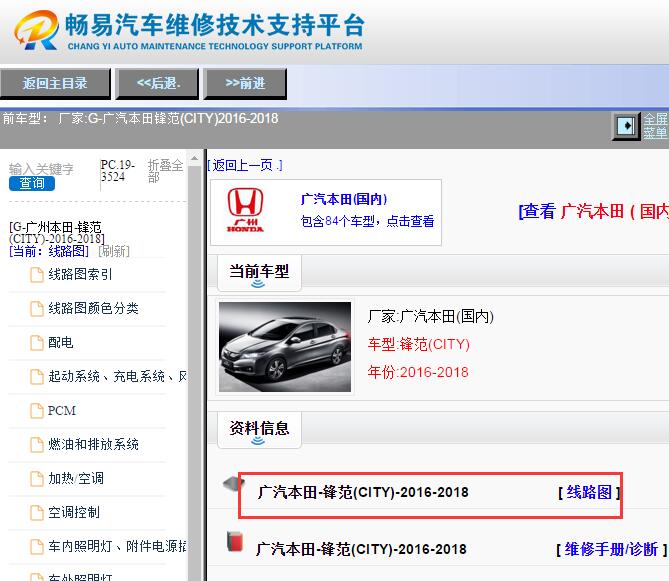Click 车型:锋范(CITY) text

[419, 344]
